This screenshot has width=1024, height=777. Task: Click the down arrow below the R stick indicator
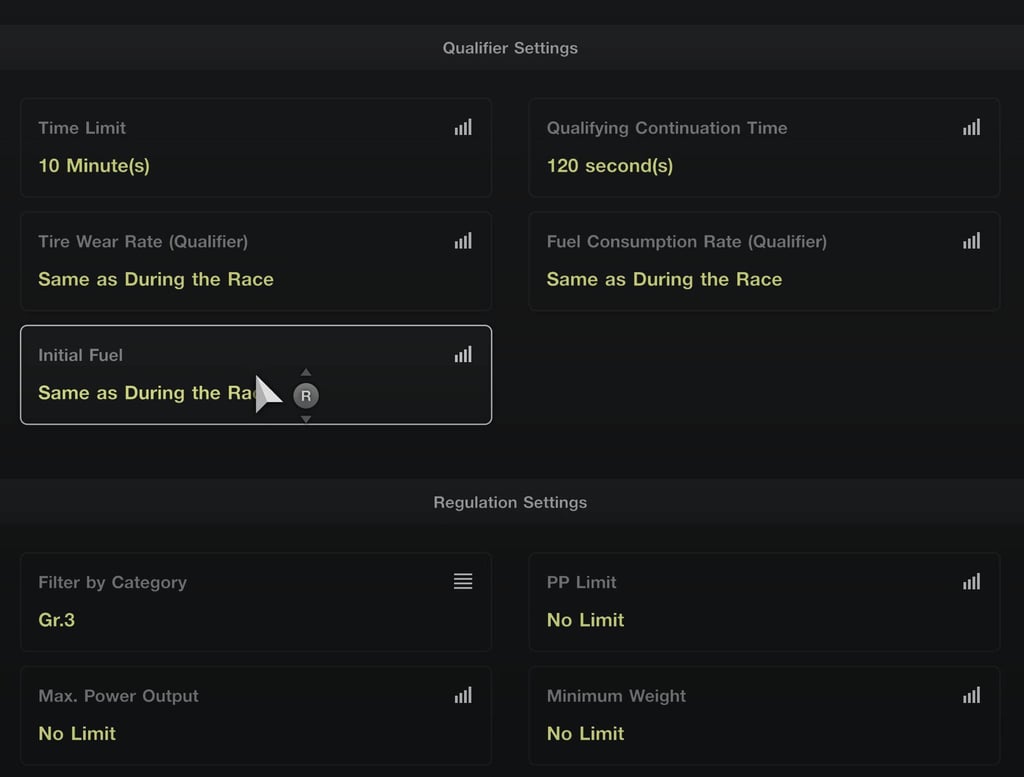click(x=306, y=419)
